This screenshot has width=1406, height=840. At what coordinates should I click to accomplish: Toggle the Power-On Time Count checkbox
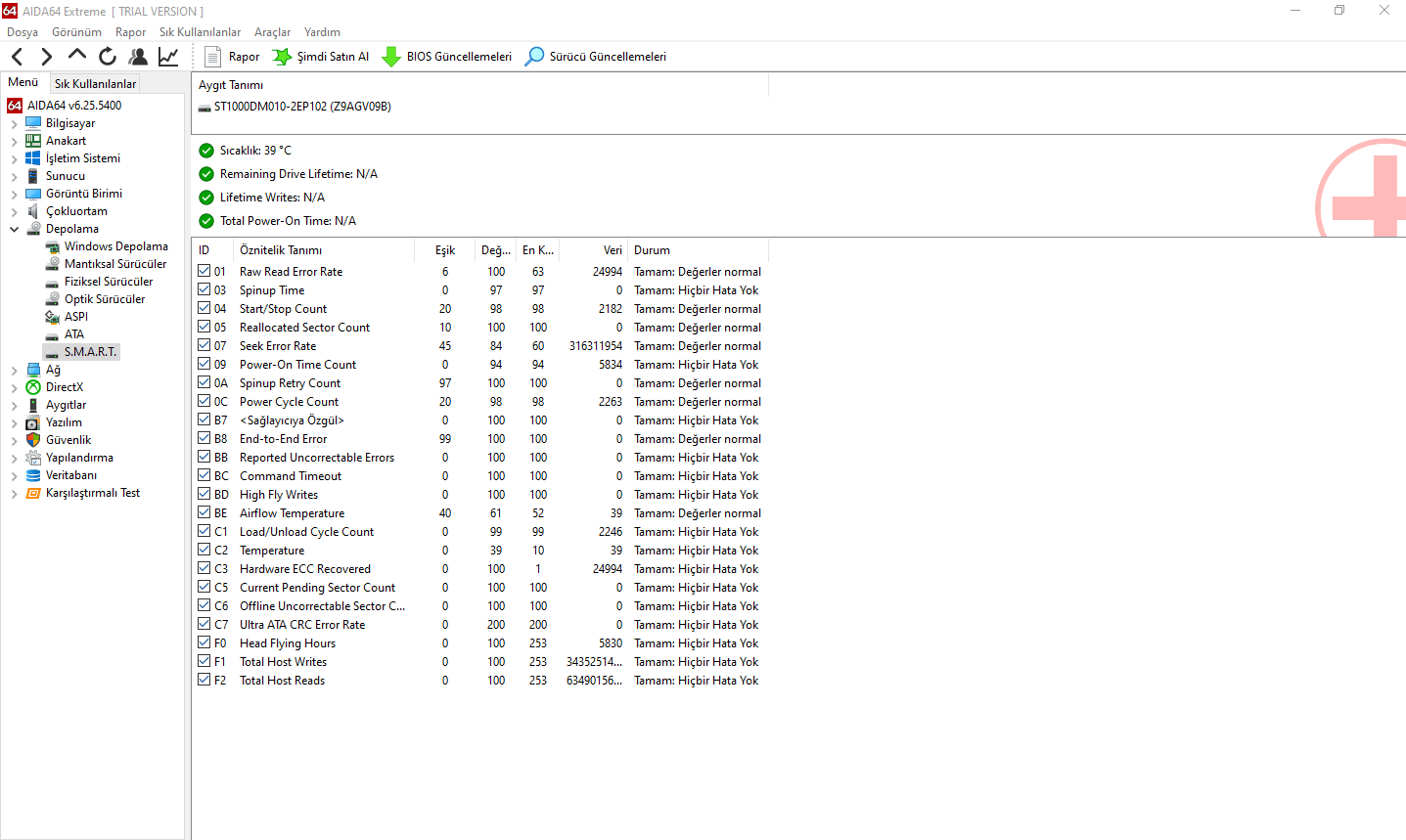point(204,364)
